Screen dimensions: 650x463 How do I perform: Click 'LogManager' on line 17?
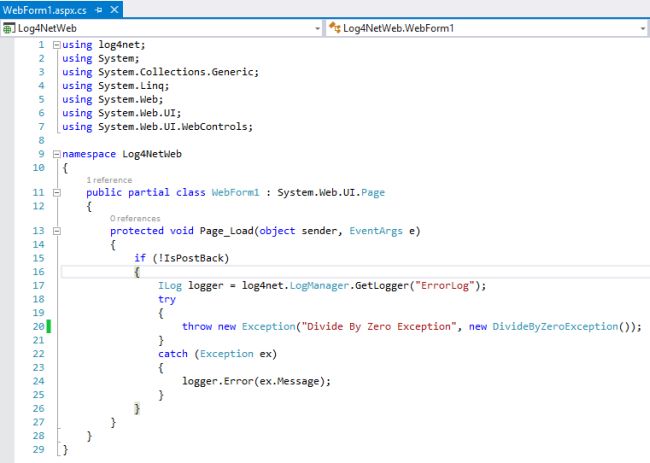[319, 286]
